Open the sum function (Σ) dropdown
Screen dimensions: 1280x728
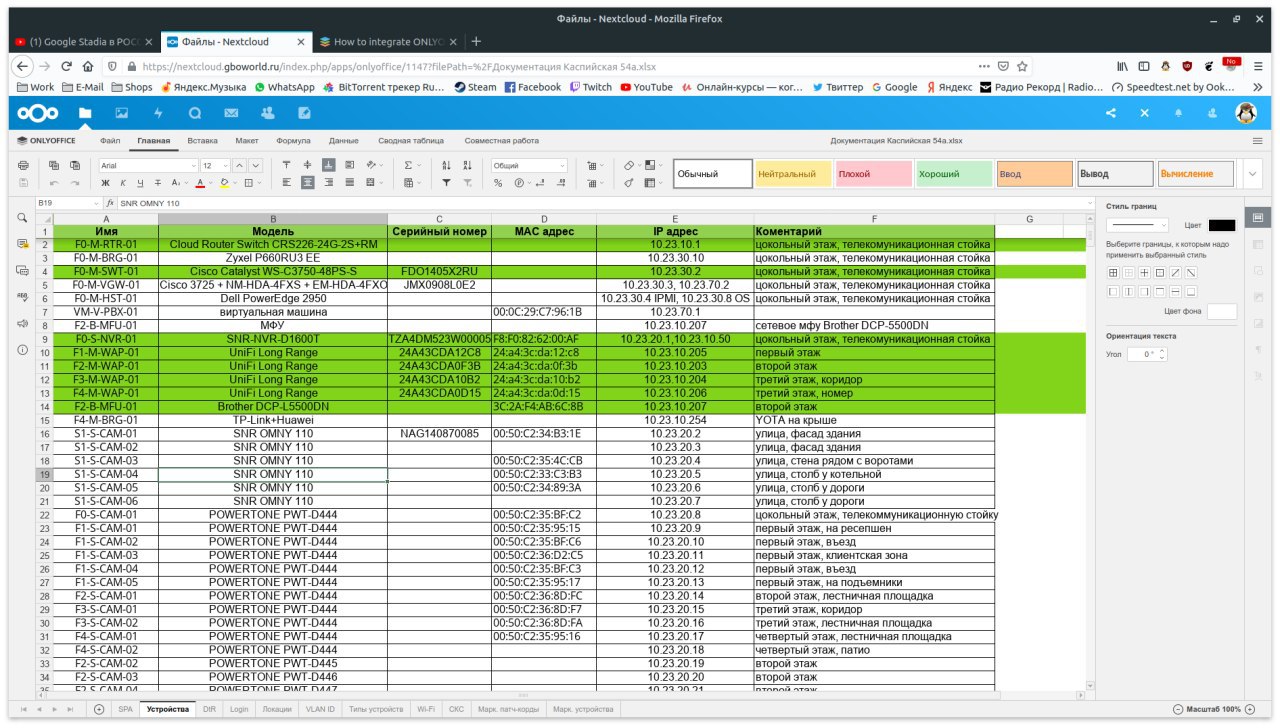click(x=413, y=165)
